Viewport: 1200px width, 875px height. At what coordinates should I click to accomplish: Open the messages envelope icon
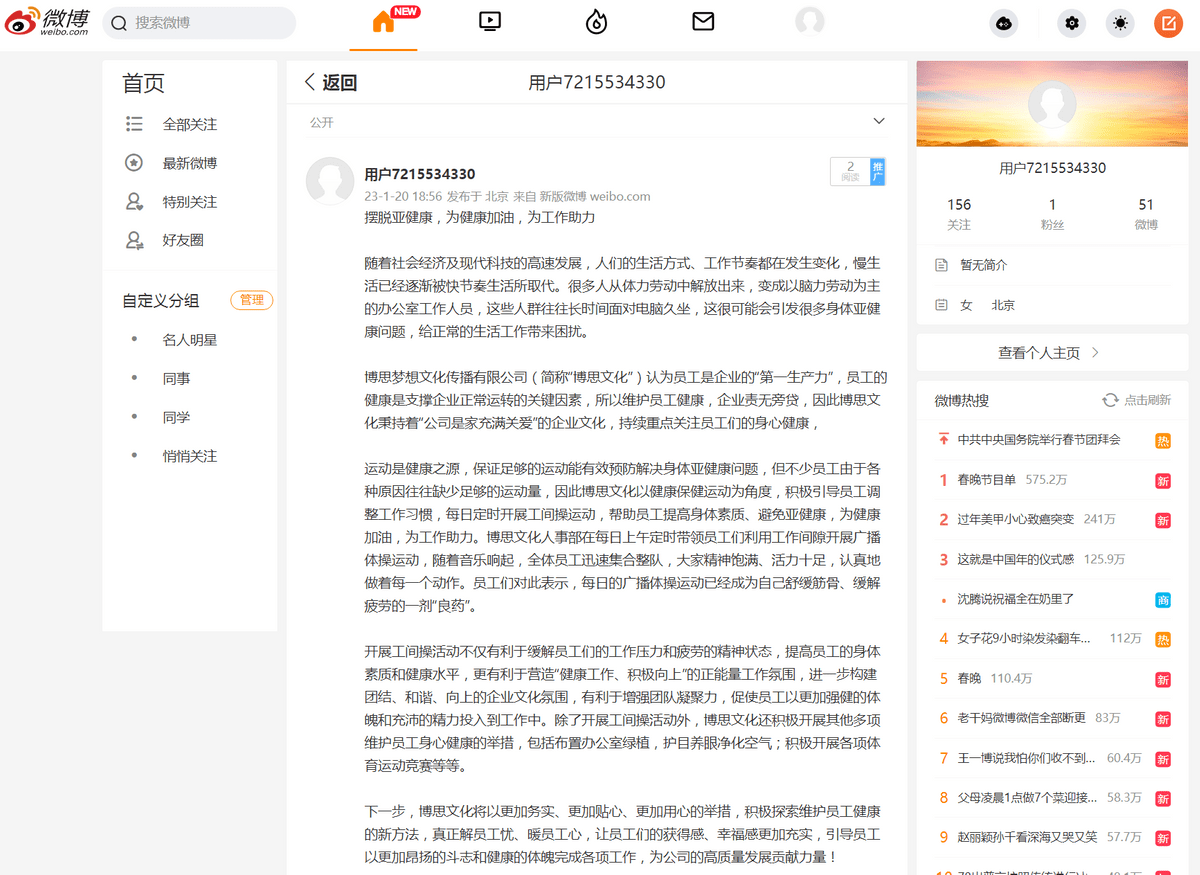pos(703,21)
